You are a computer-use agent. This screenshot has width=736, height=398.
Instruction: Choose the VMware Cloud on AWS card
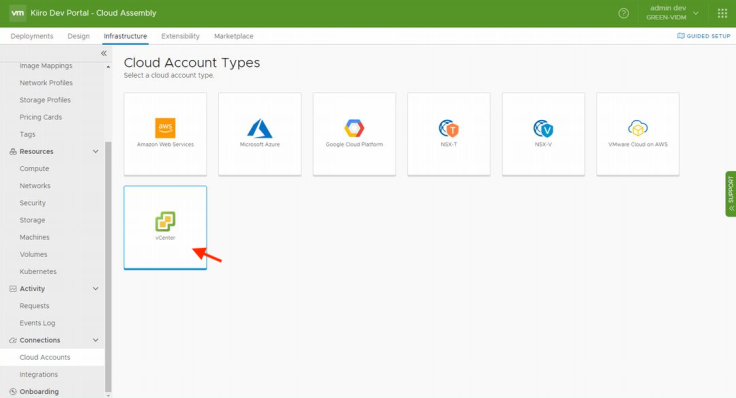[638, 134]
